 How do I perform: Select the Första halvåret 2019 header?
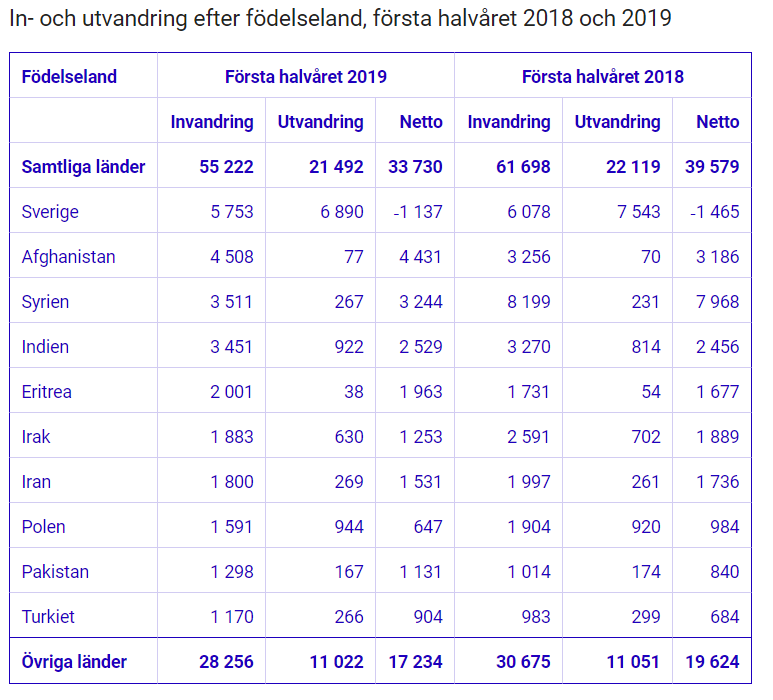pos(306,77)
